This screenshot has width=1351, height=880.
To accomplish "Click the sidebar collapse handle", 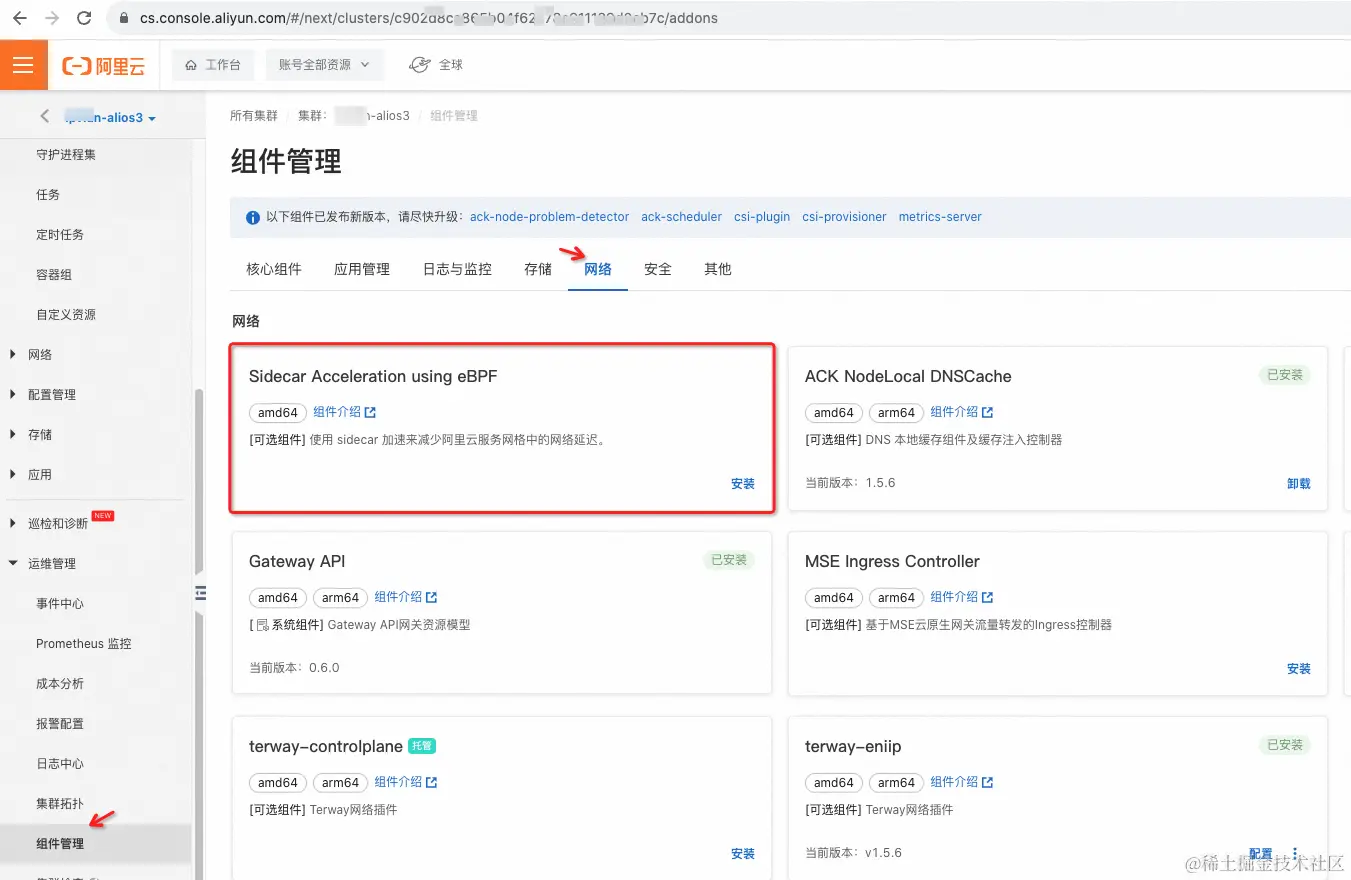I will click(x=200, y=593).
